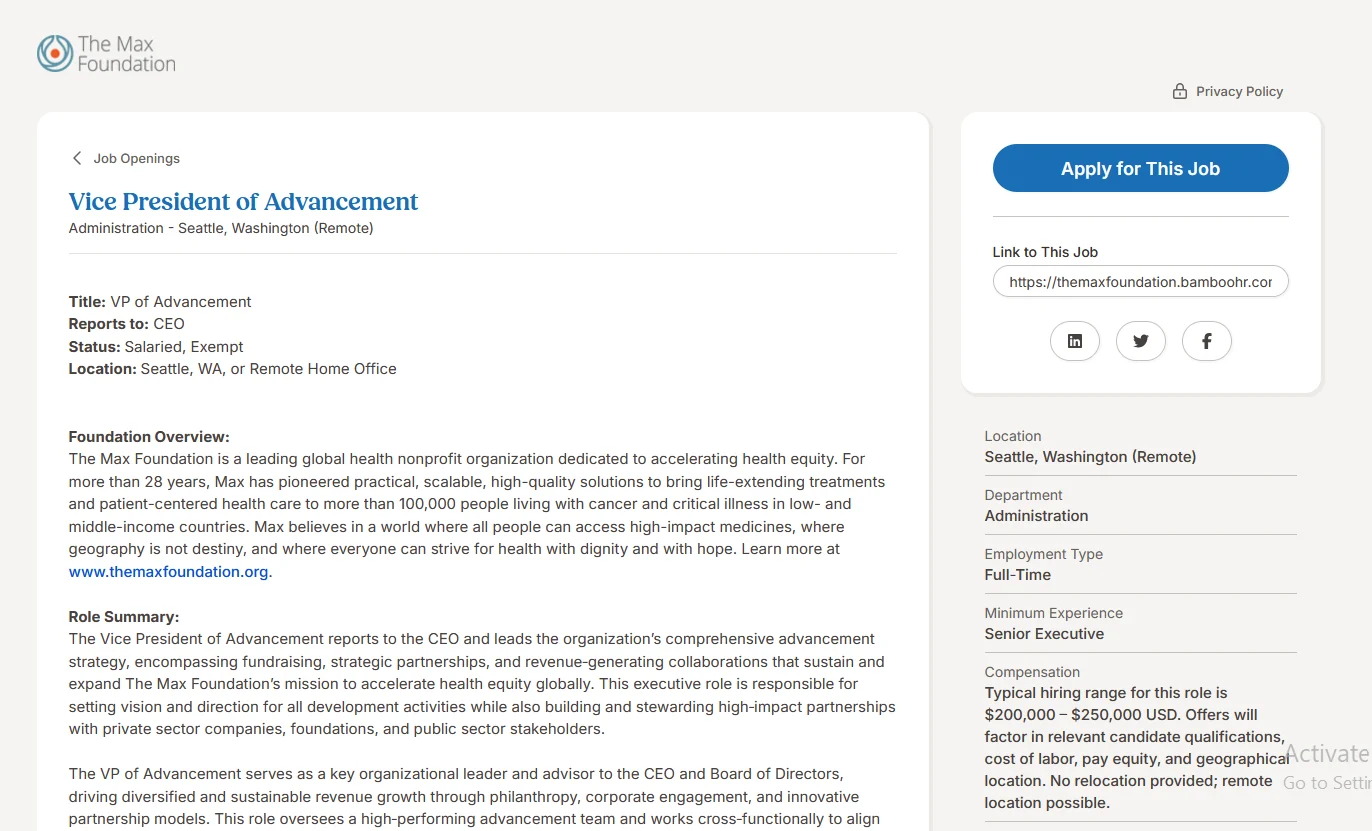Share job on Twitter
The height and width of the screenshot is (831, 1372).
tap(1141, 341)
